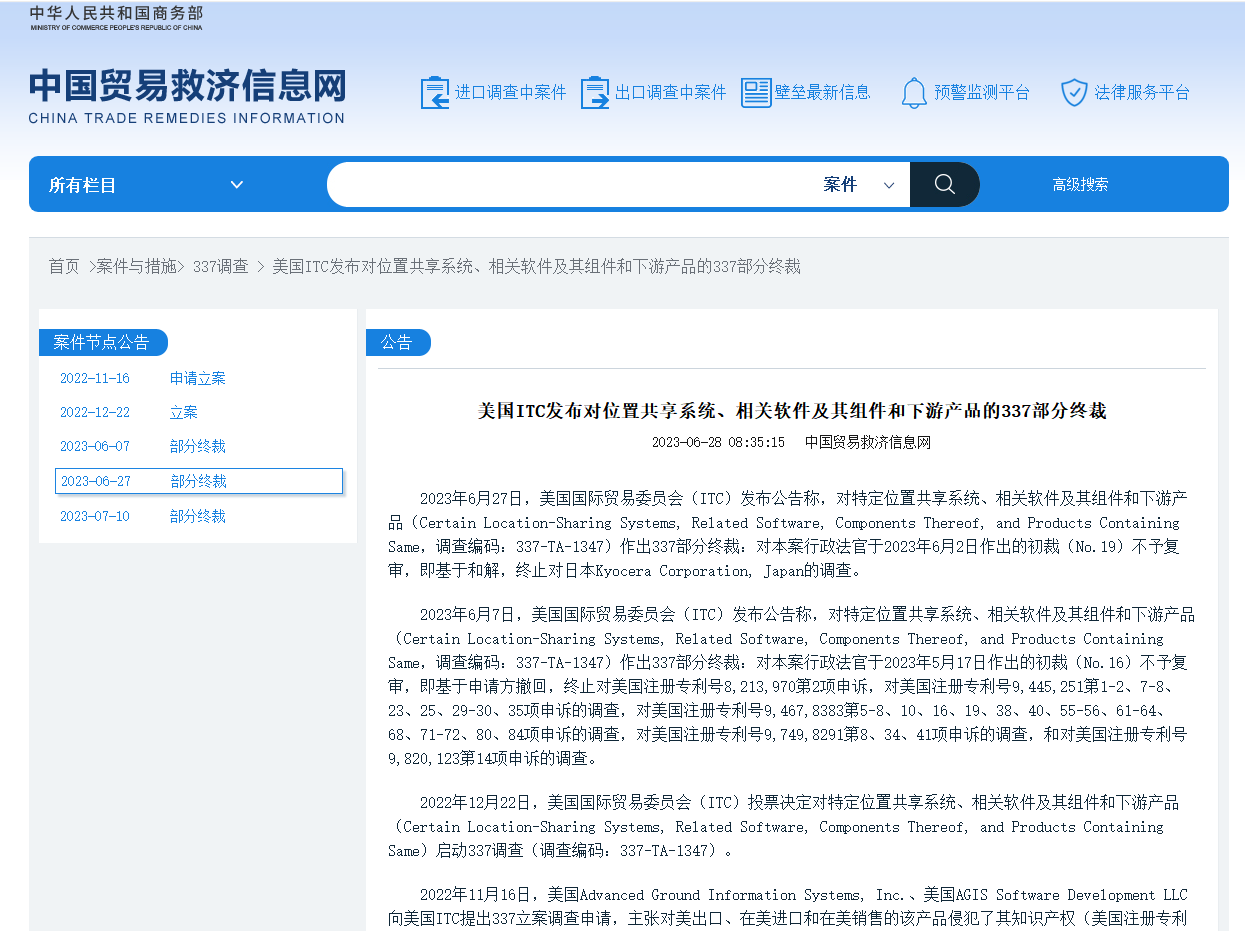Go to 首页 in breadcrumb
The image size is (1245, 931).
point(64,266)
